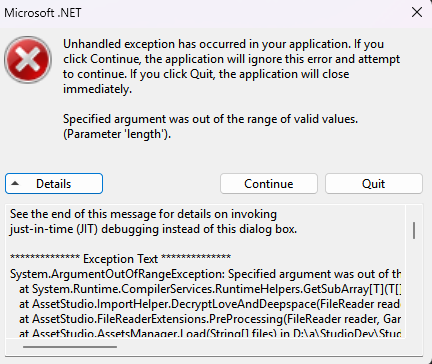This screenshot has width=432, height=364.
Task: Click the horizontal scrollbar thumb below details
Action: pos(70,347)
